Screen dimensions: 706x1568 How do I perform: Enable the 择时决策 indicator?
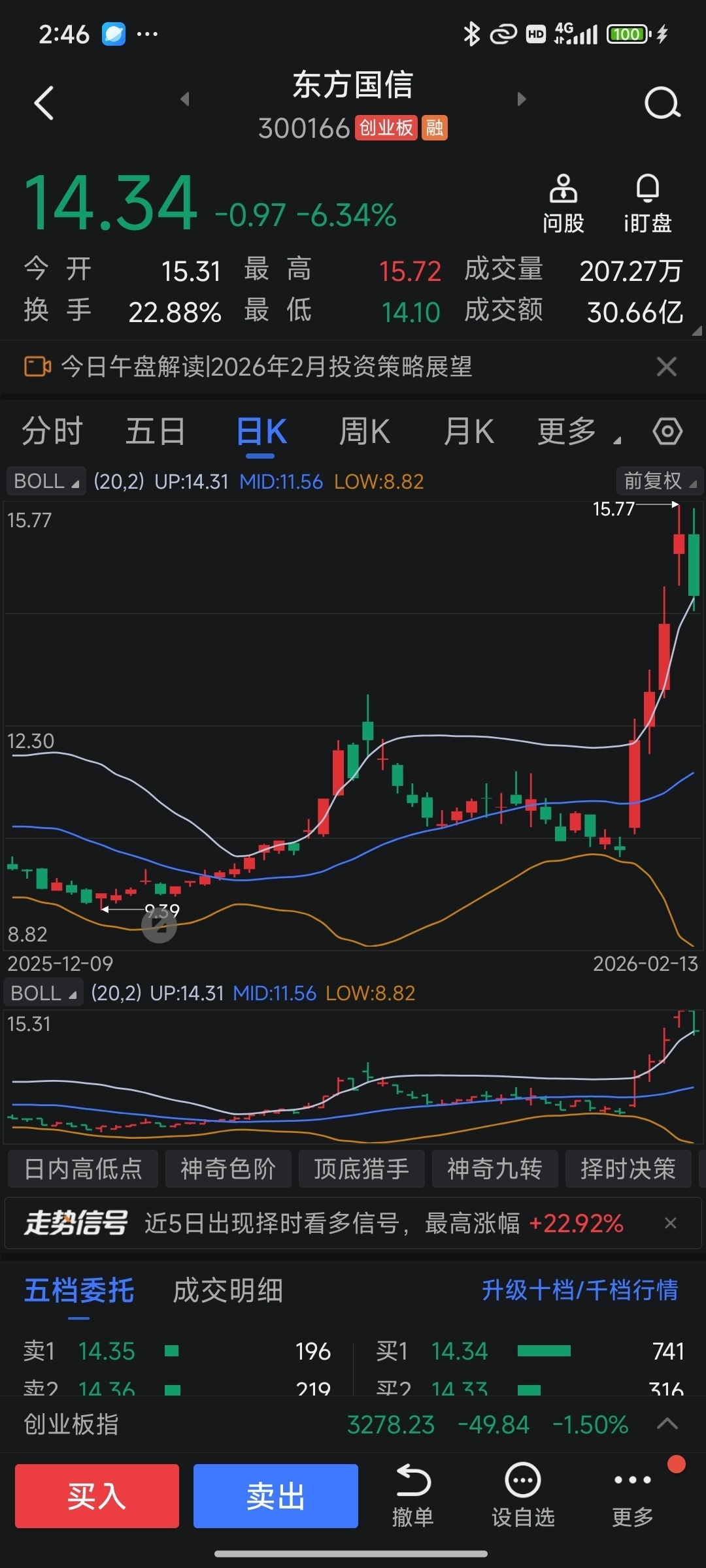628,1169
